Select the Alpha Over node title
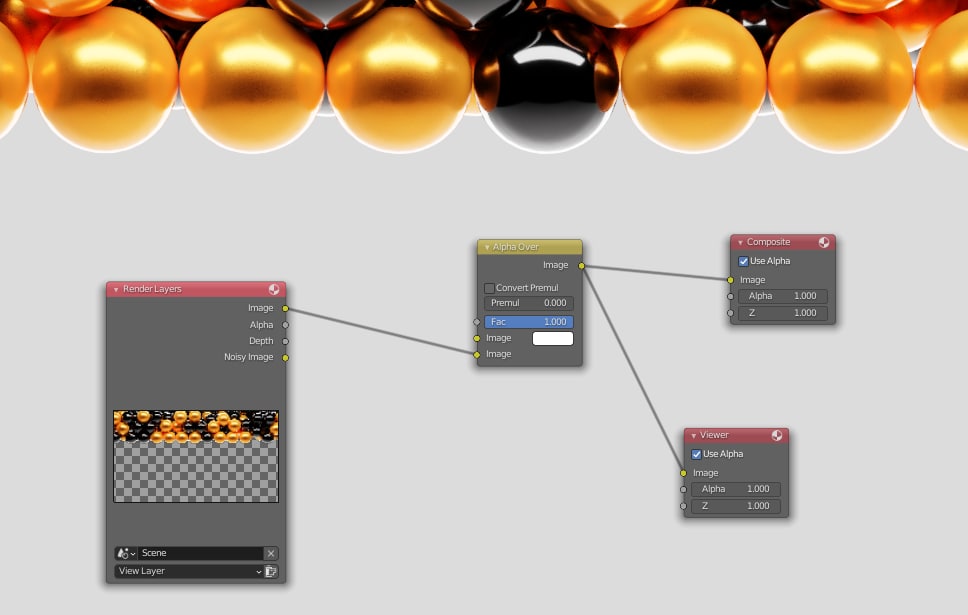The width and height of the screenshot is (968, 615). [x=515, y=247]
